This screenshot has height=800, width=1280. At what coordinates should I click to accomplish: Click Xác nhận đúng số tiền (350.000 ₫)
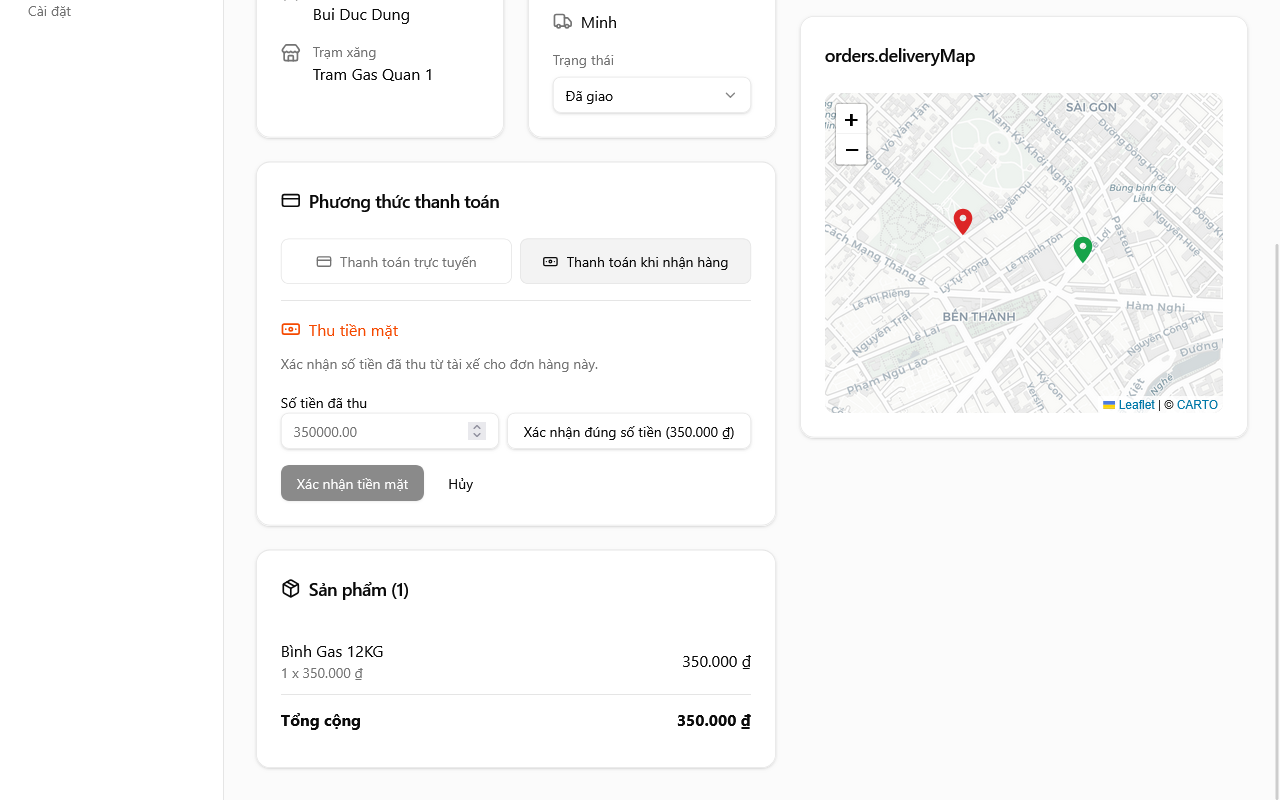coord(628,432)
